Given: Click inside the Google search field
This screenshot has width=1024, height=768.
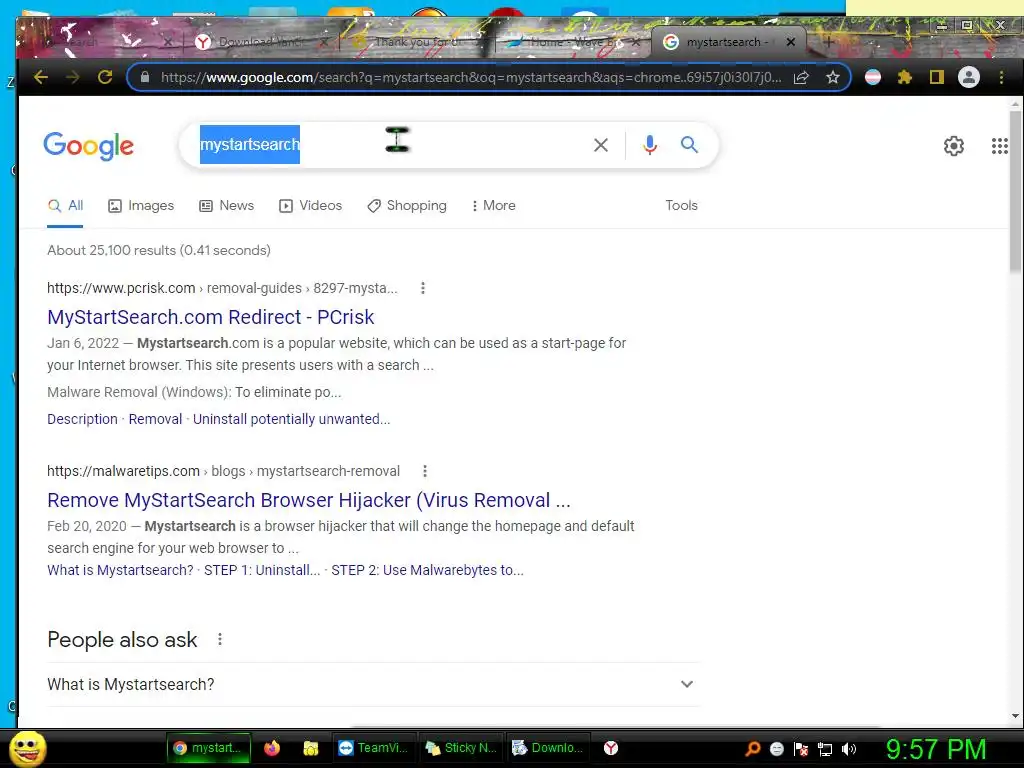Looking at the screenshot, I should 392,145.
